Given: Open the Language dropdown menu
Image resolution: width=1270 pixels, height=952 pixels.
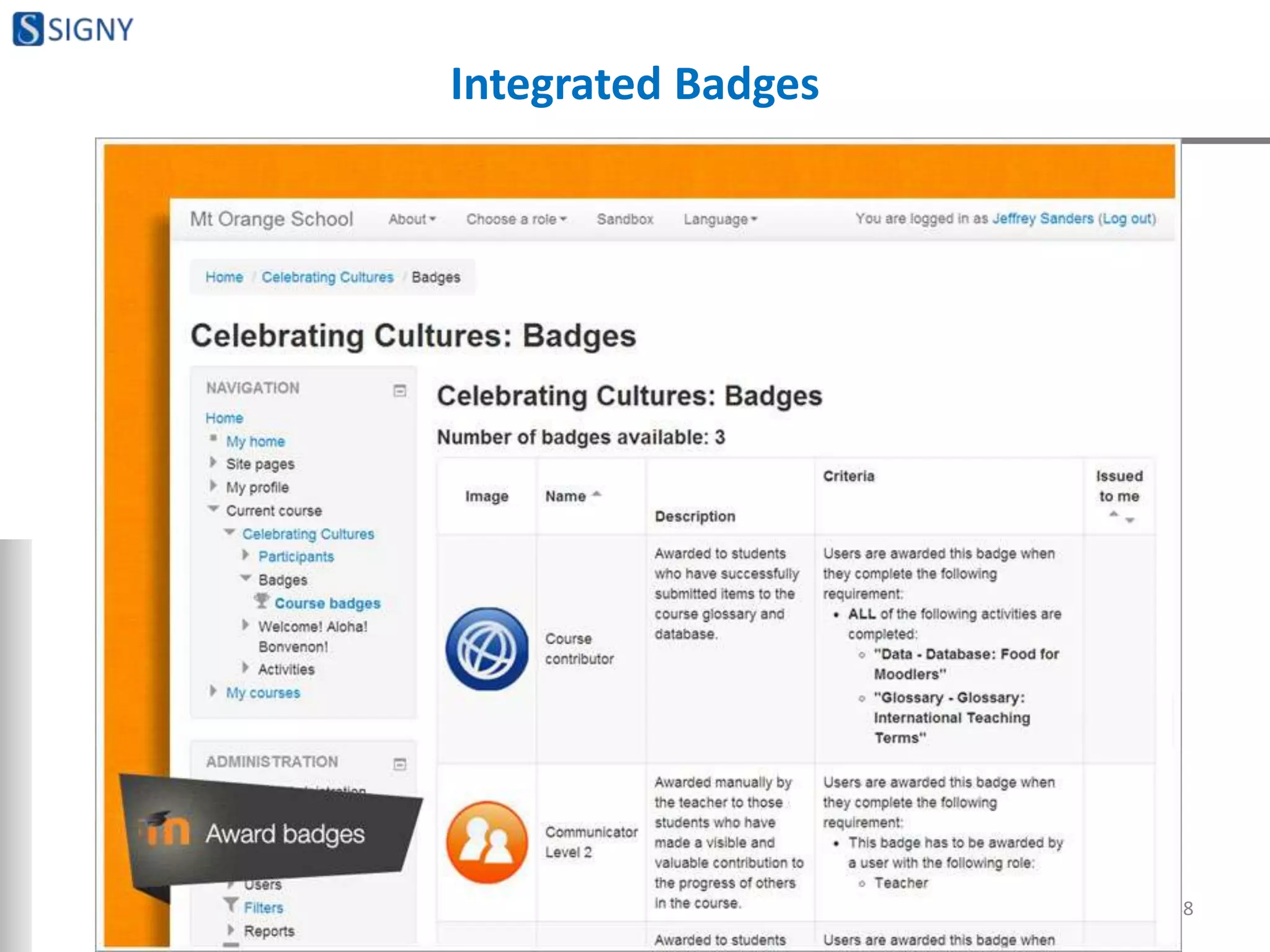Looking at the screenshot, I should point(721,219).
